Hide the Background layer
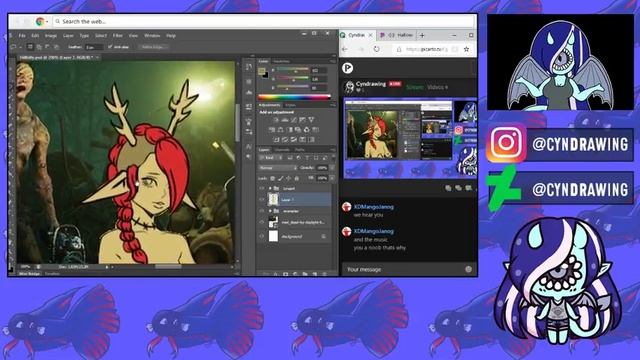 point(262,236)
